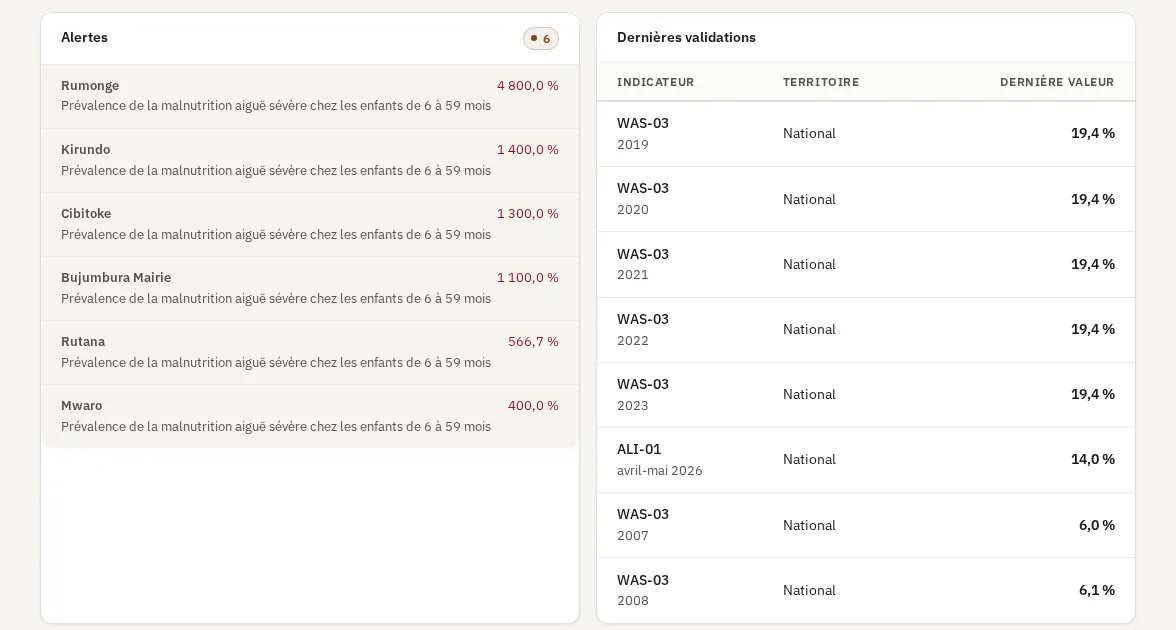Click the TERRITOIRE column header
This screenshot has width=1176, height=630.
(x=821, y=82)
